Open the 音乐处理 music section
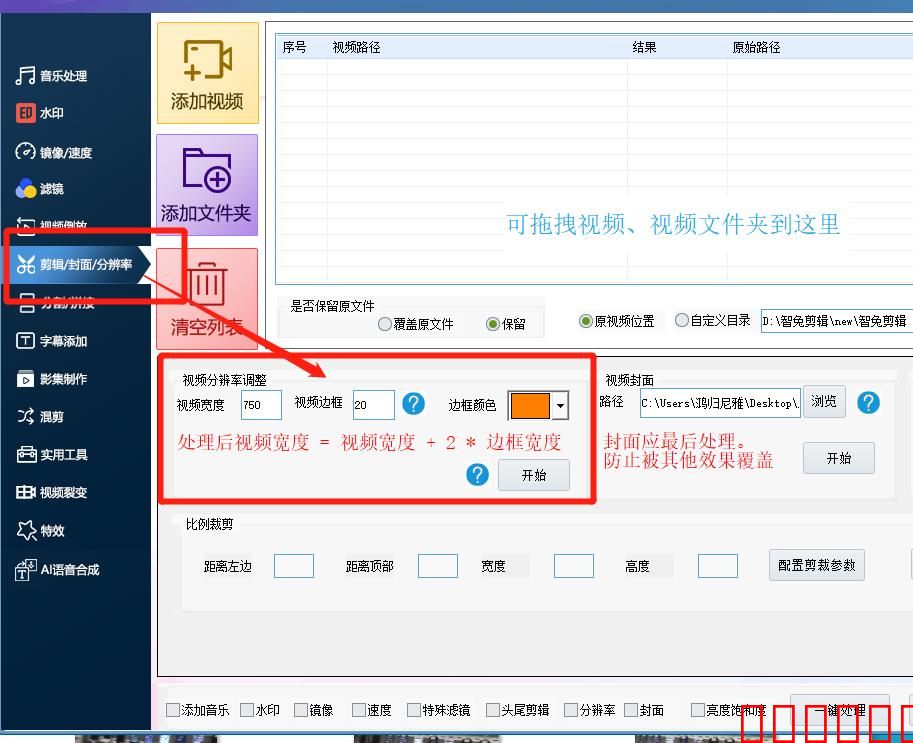913x743 pixels. [x=51, y=76]
